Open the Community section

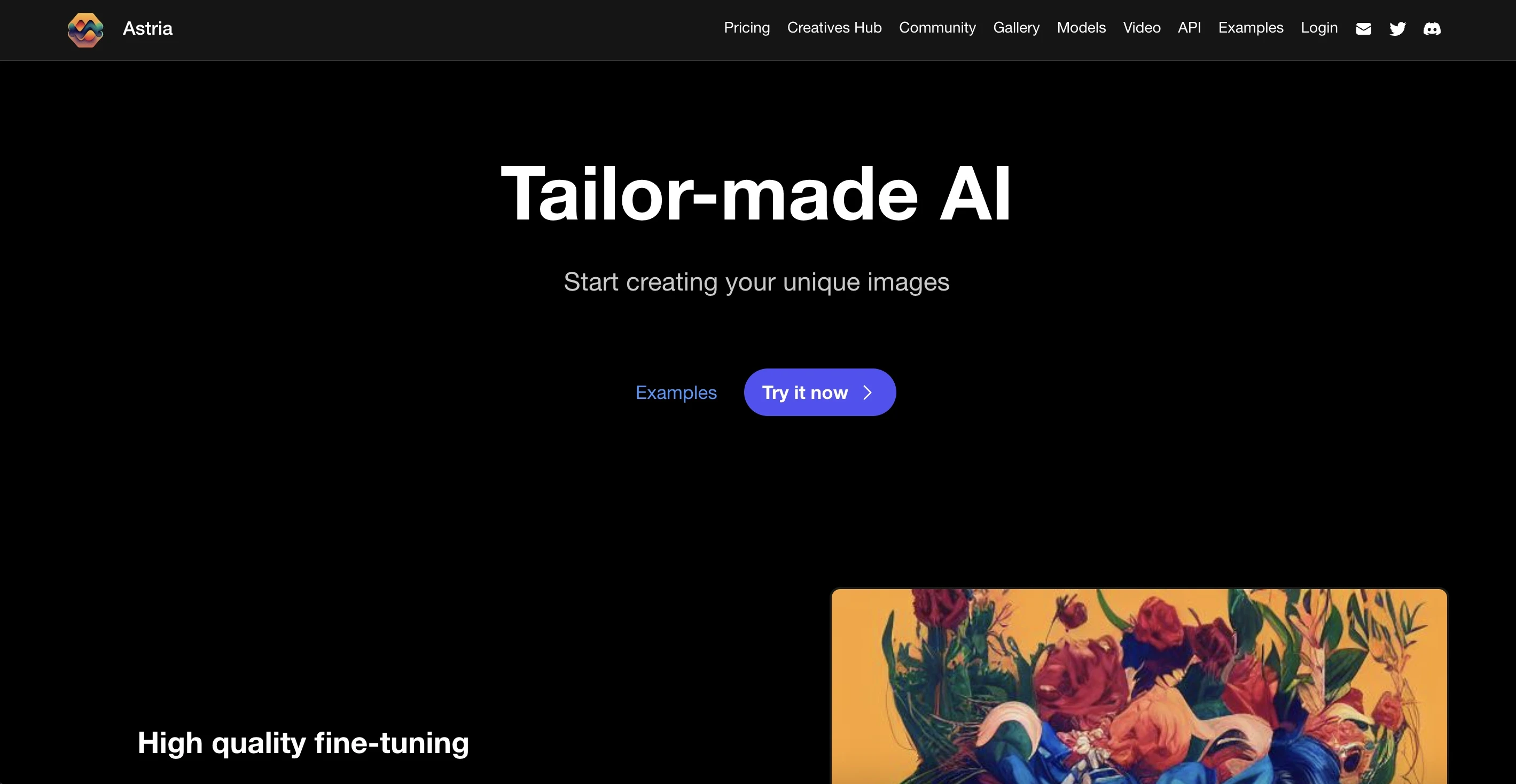(937, 28)
